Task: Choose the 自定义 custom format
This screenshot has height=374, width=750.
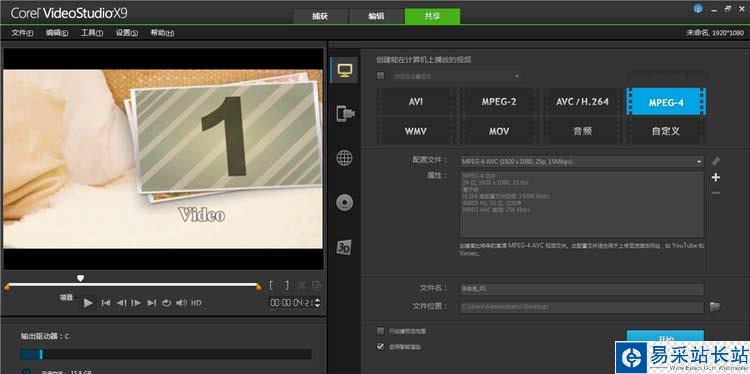Action: click(x=666, y=131)
